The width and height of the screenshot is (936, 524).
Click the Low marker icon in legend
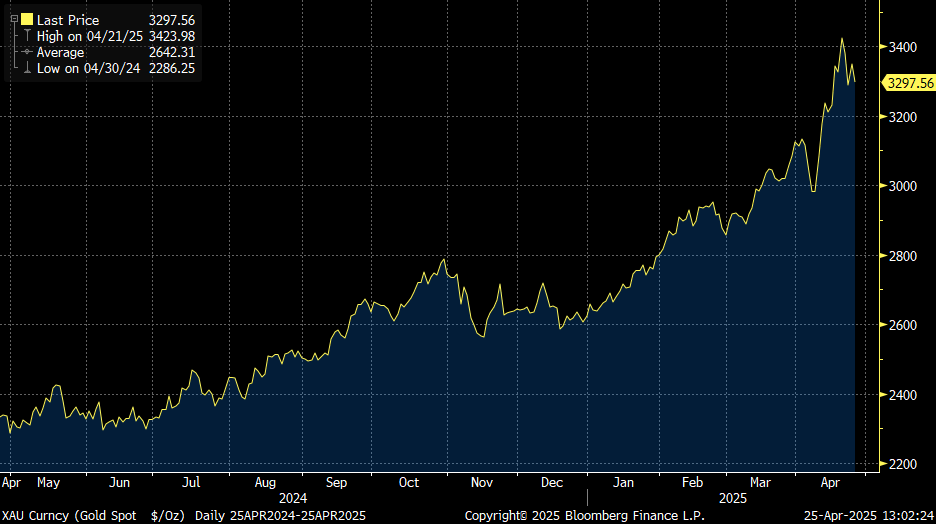pos(26,68)
